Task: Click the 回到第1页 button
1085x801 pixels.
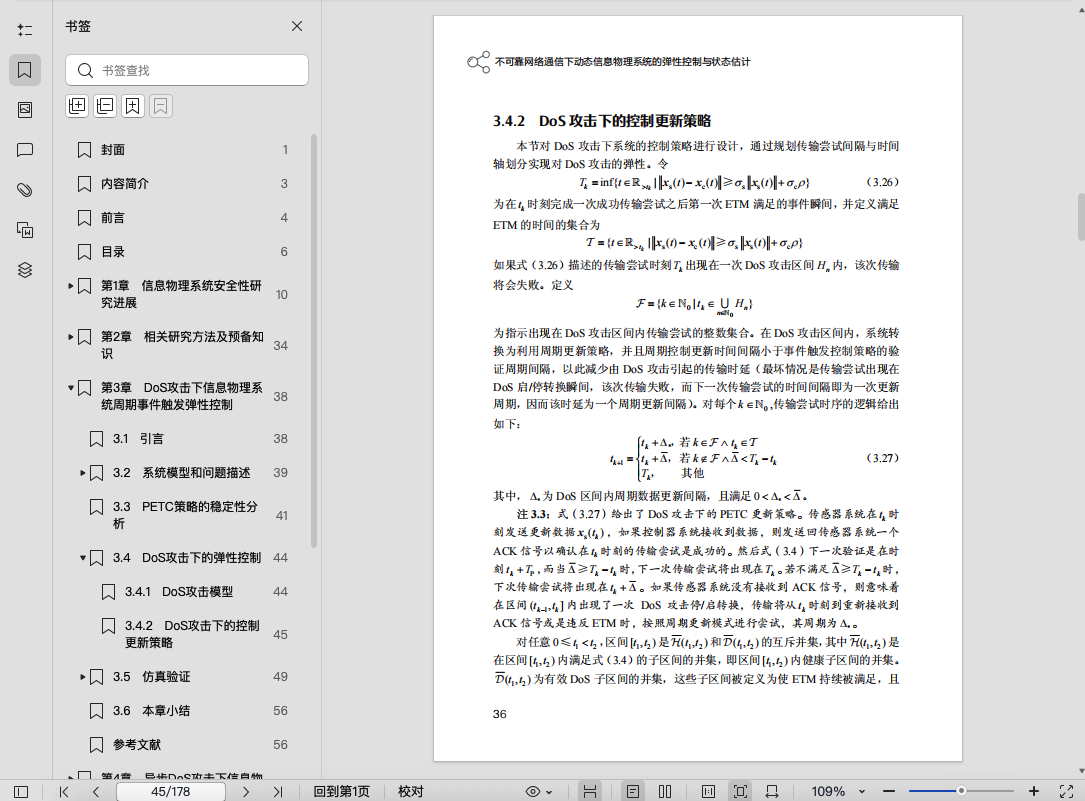Action: (x=342, y=791)
